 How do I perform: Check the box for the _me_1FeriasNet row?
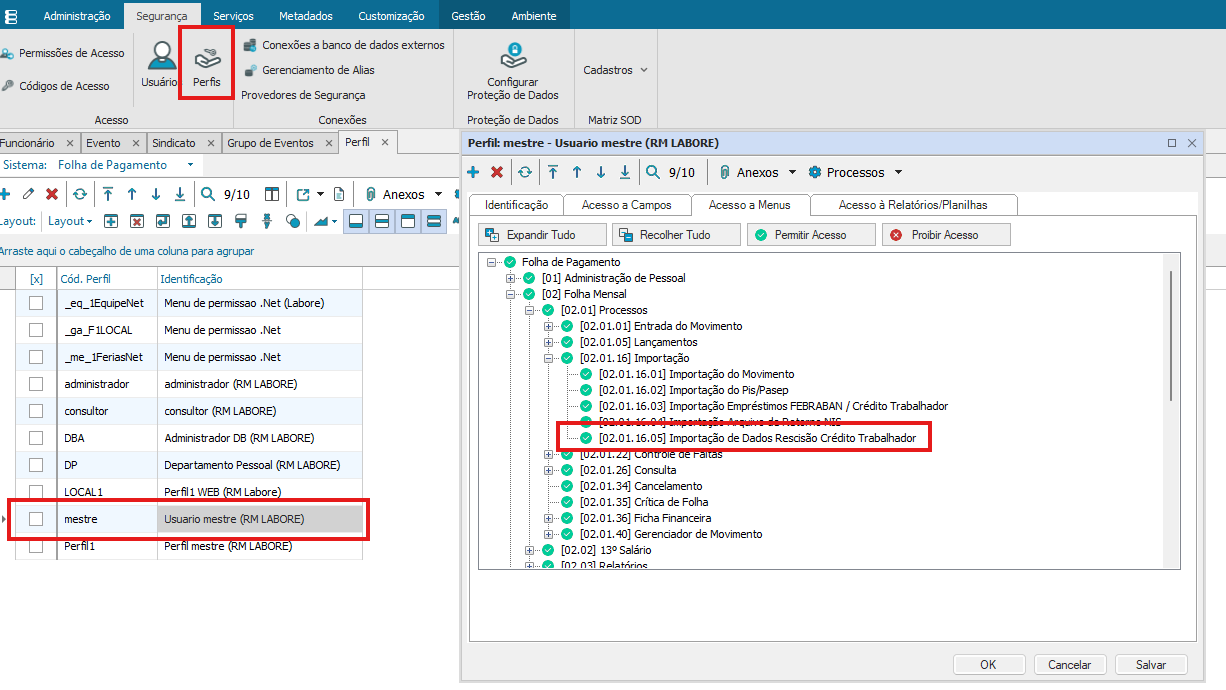tap(36, 357)
